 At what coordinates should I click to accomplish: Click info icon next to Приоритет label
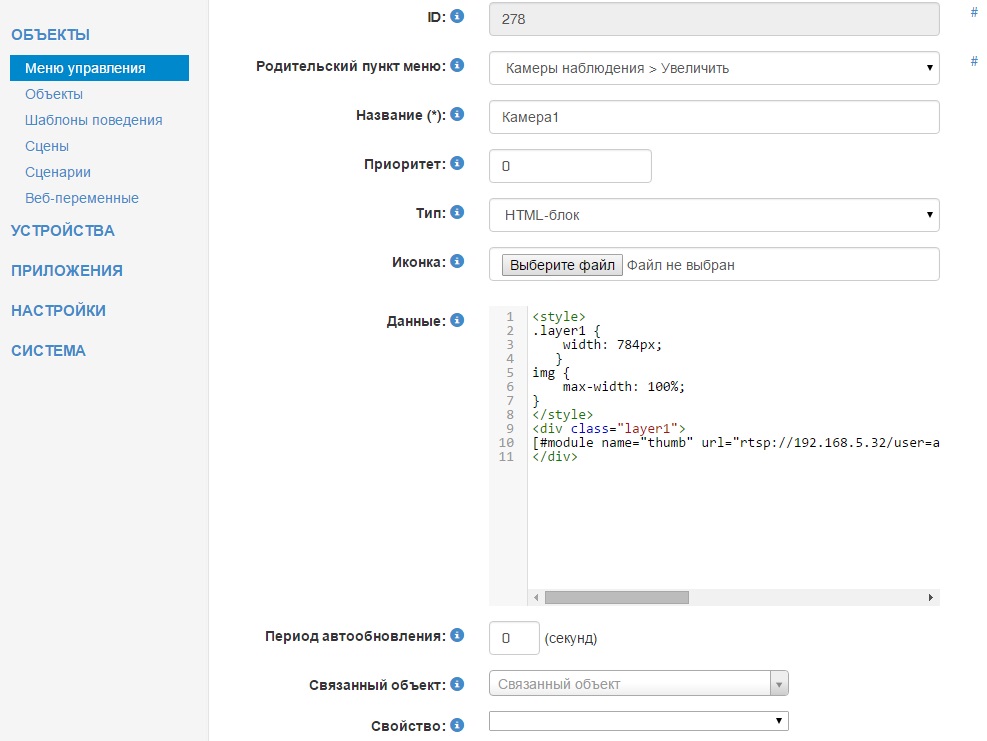pos(457,163)
